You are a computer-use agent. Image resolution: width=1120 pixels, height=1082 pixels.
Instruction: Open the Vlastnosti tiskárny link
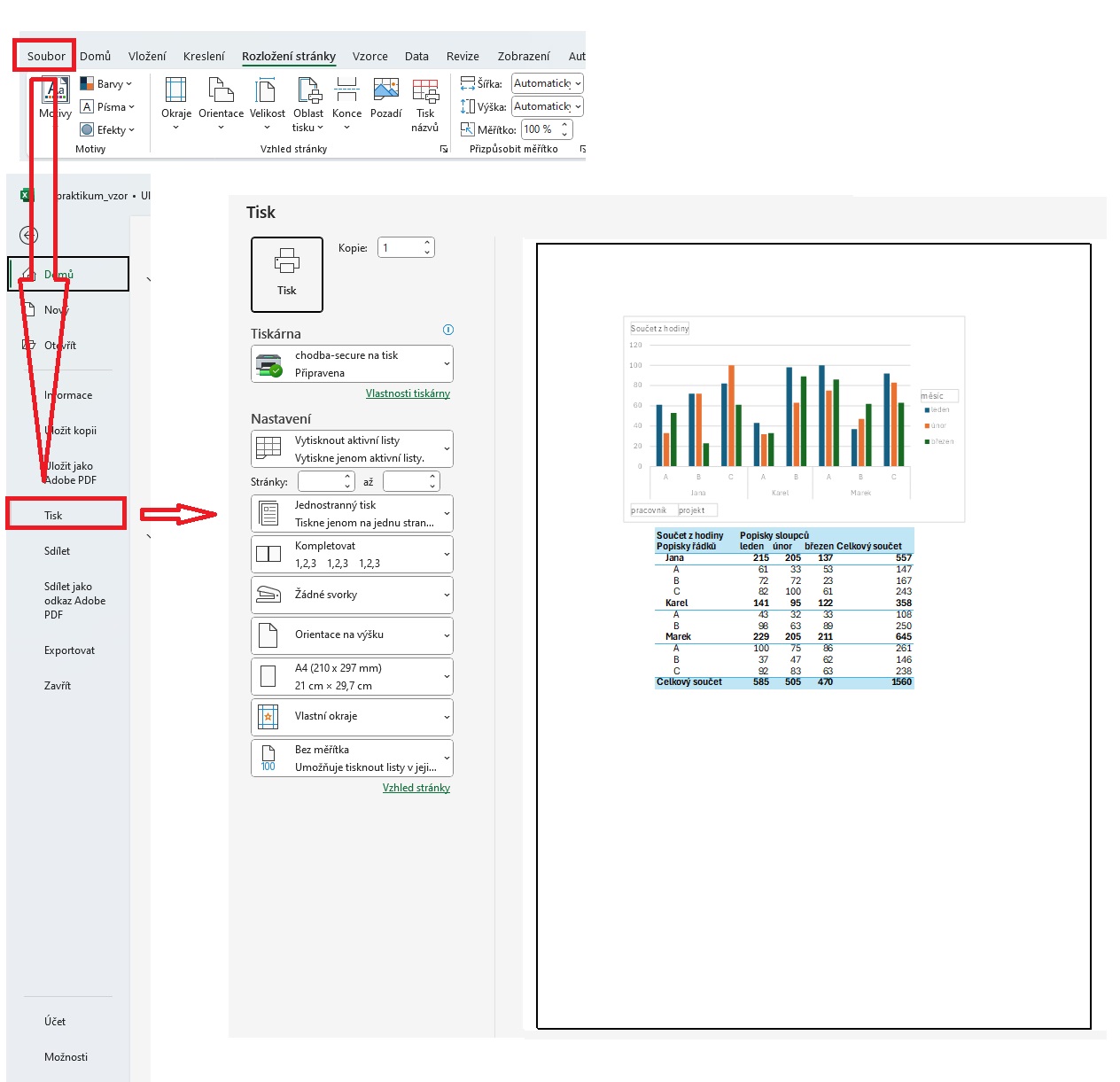click(408, 393)
